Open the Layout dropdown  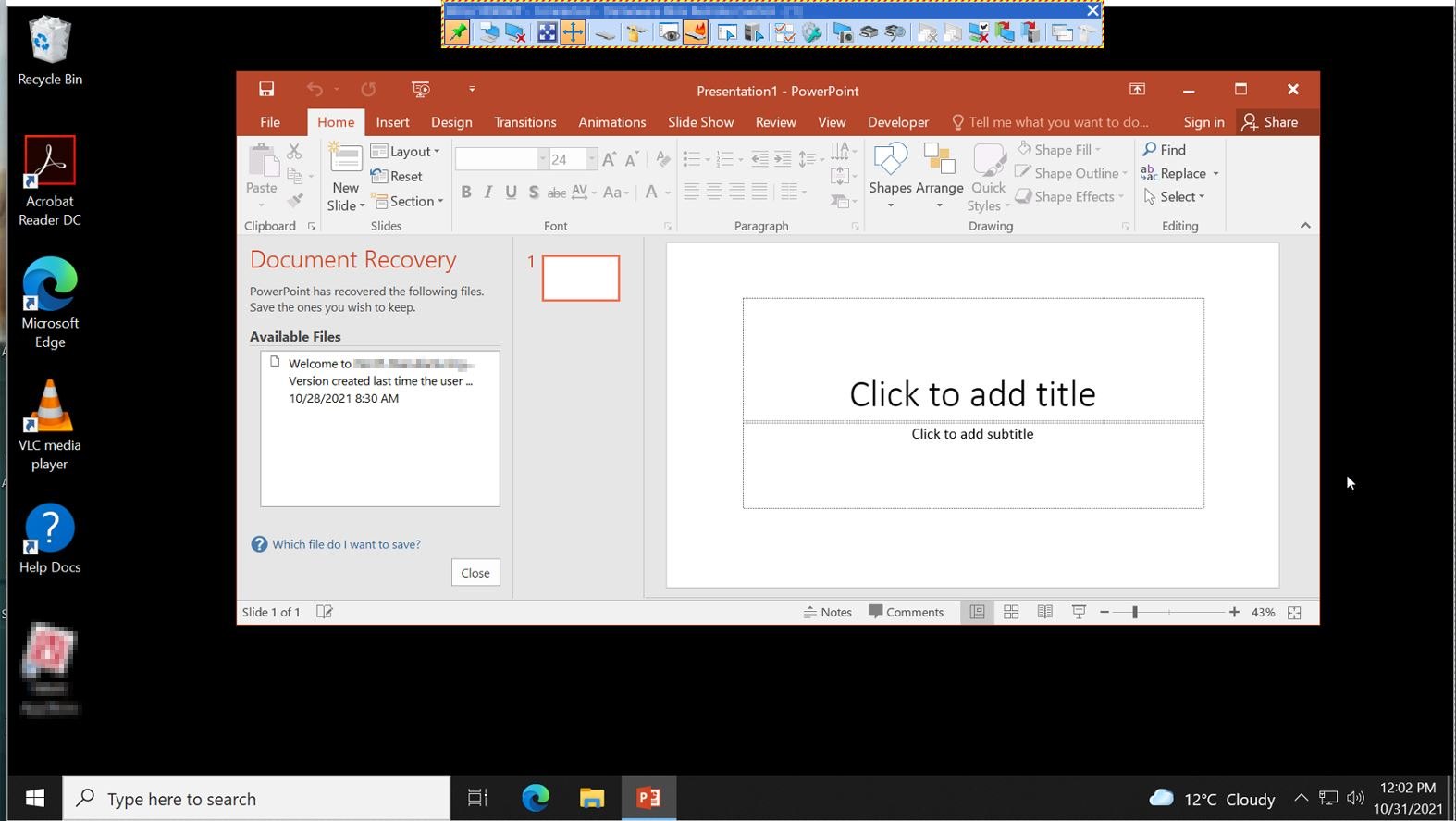click(405, 151)
